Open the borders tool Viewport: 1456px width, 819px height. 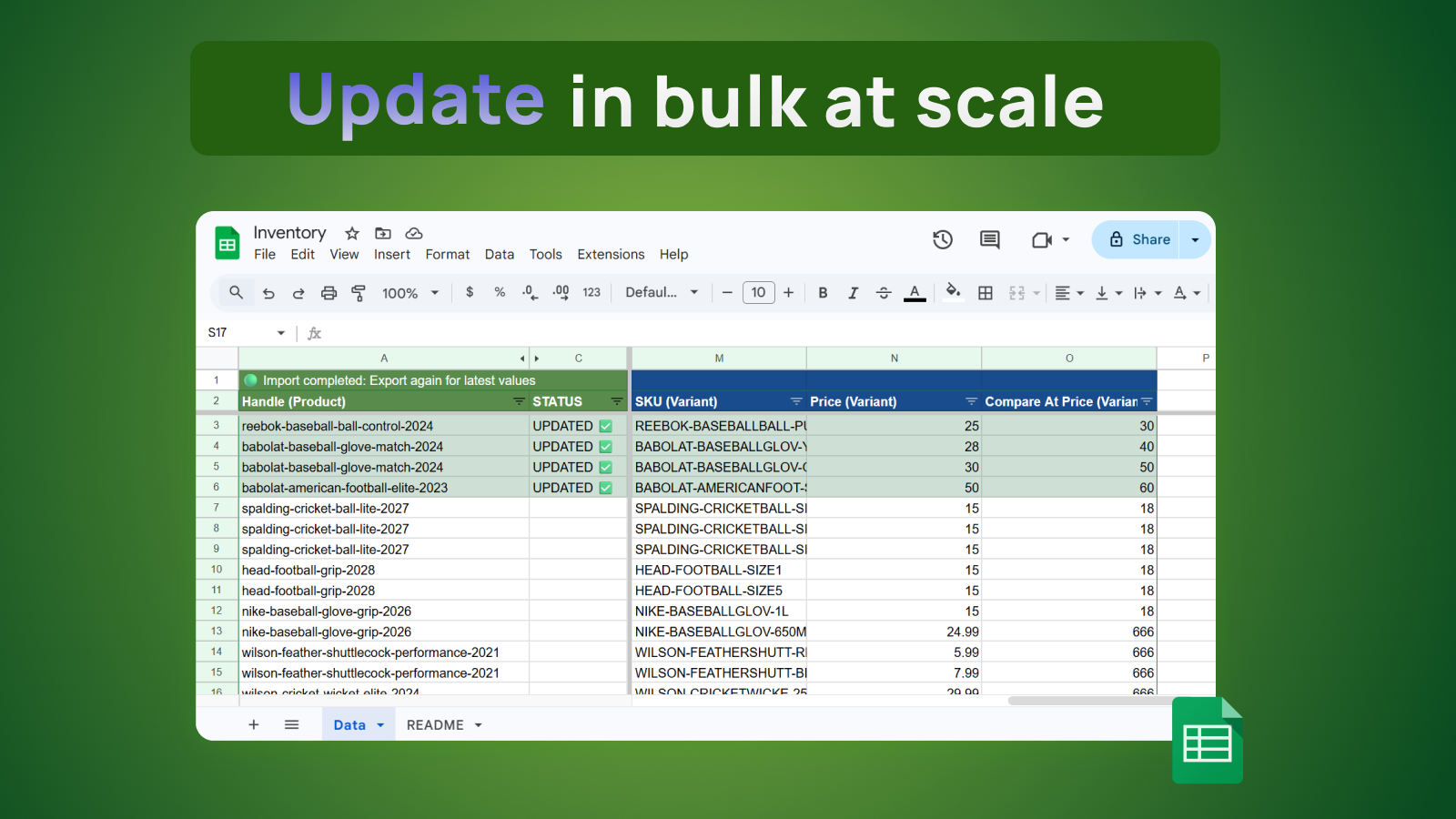[x=986, y=293]
